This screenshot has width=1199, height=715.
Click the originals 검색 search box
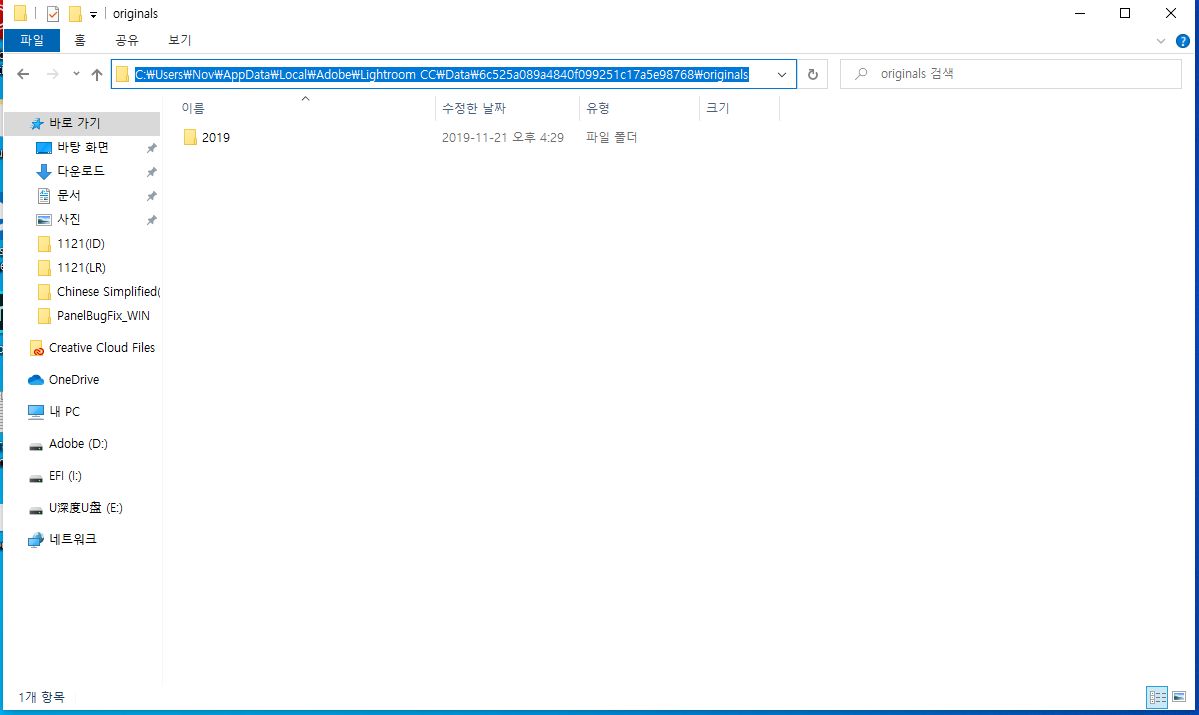point(1010,72)
